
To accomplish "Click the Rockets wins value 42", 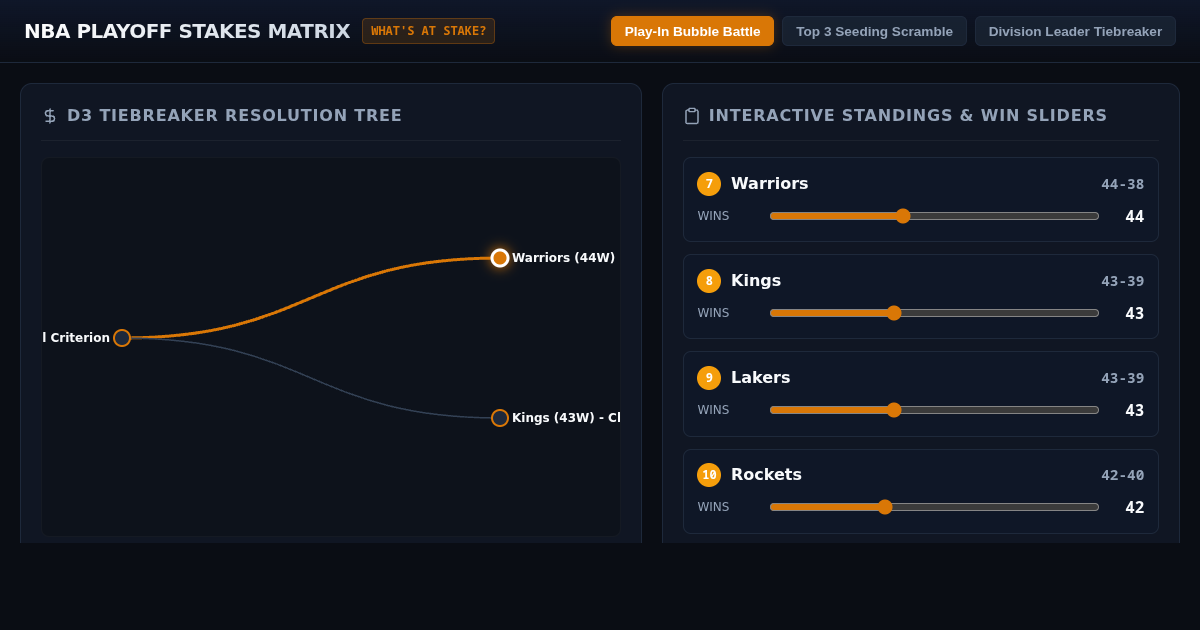I will (1134, 508).
